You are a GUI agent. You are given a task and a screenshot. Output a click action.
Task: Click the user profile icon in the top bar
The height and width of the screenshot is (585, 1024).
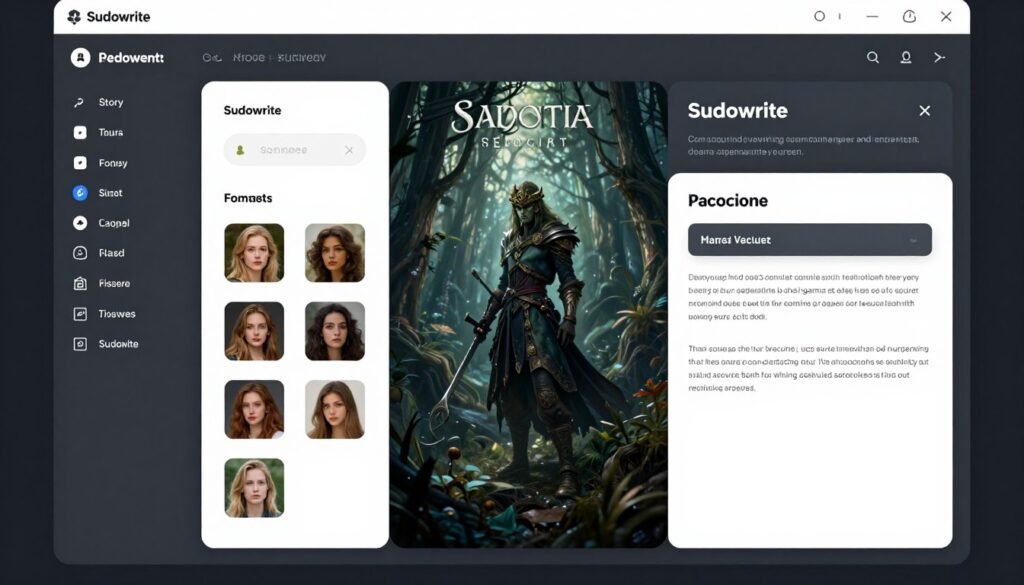906,57
